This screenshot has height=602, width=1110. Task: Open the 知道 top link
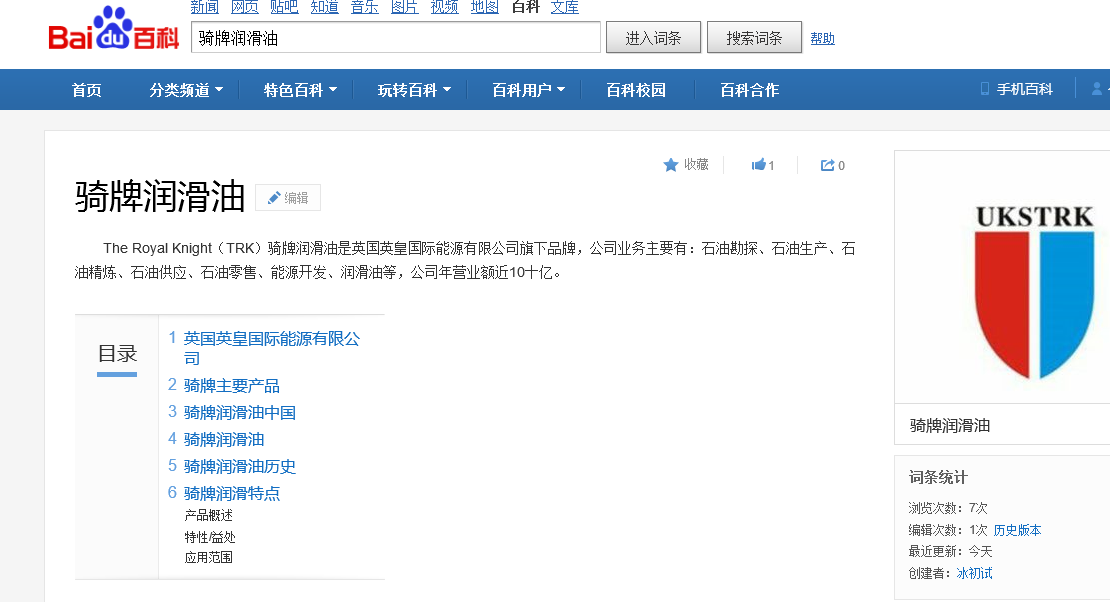[x=325, y=7]
